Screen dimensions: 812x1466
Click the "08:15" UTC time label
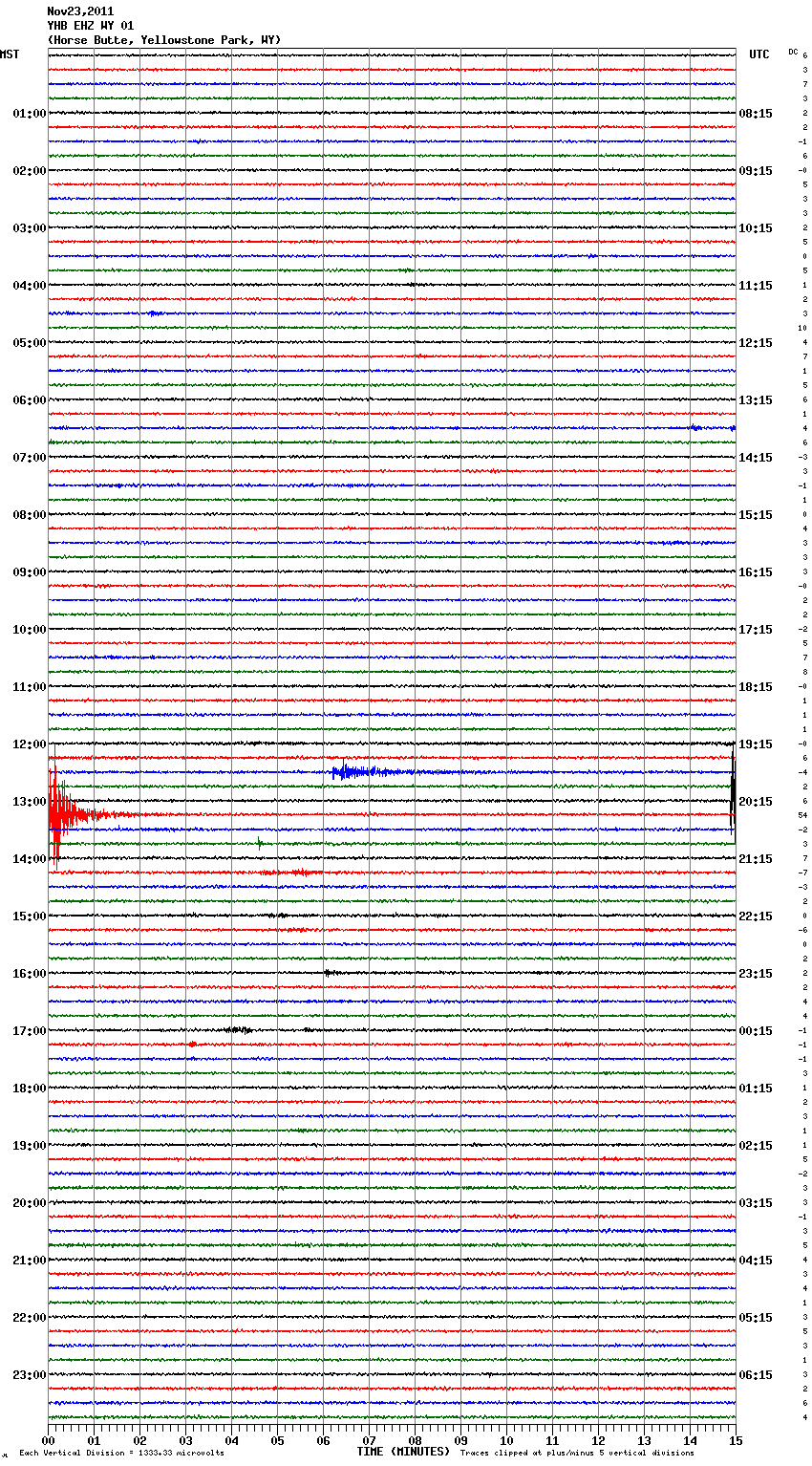[x=756, y=114]
